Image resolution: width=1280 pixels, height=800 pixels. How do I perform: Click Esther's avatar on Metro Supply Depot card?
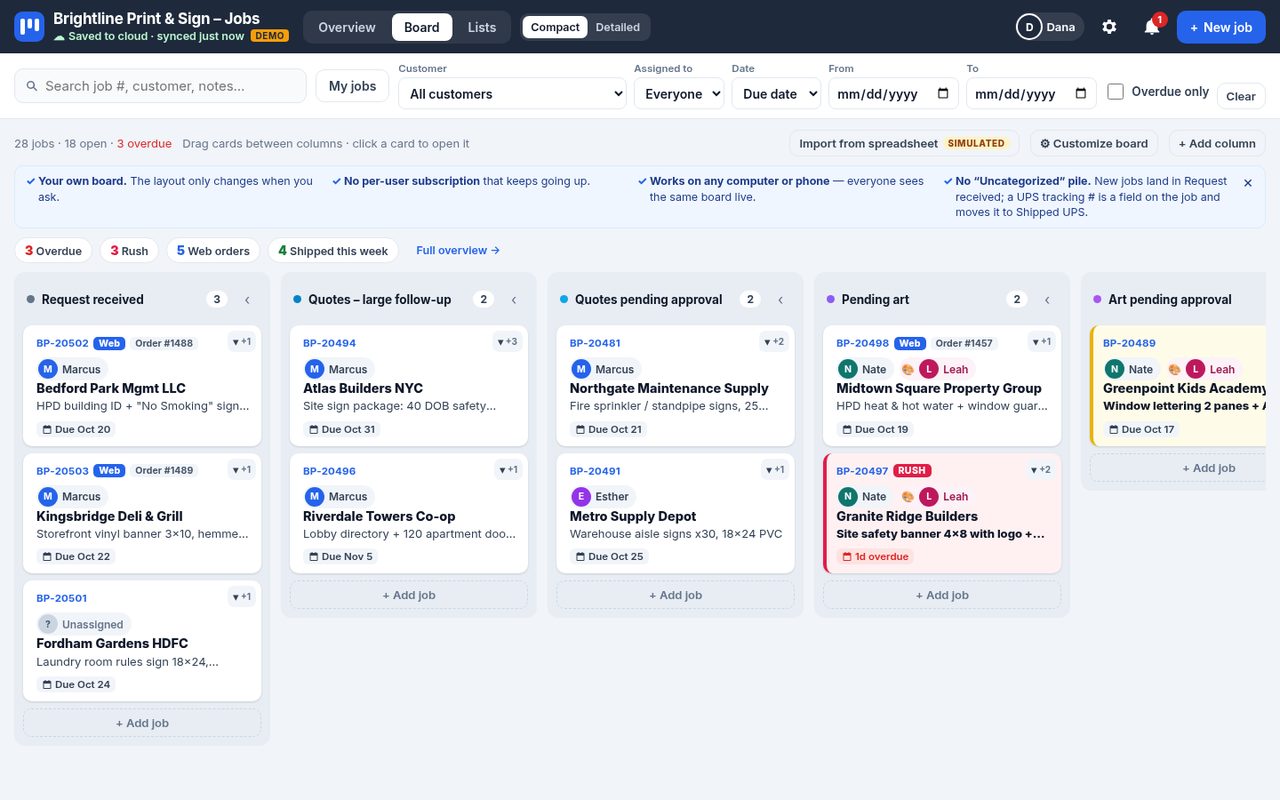coord(581,496)
